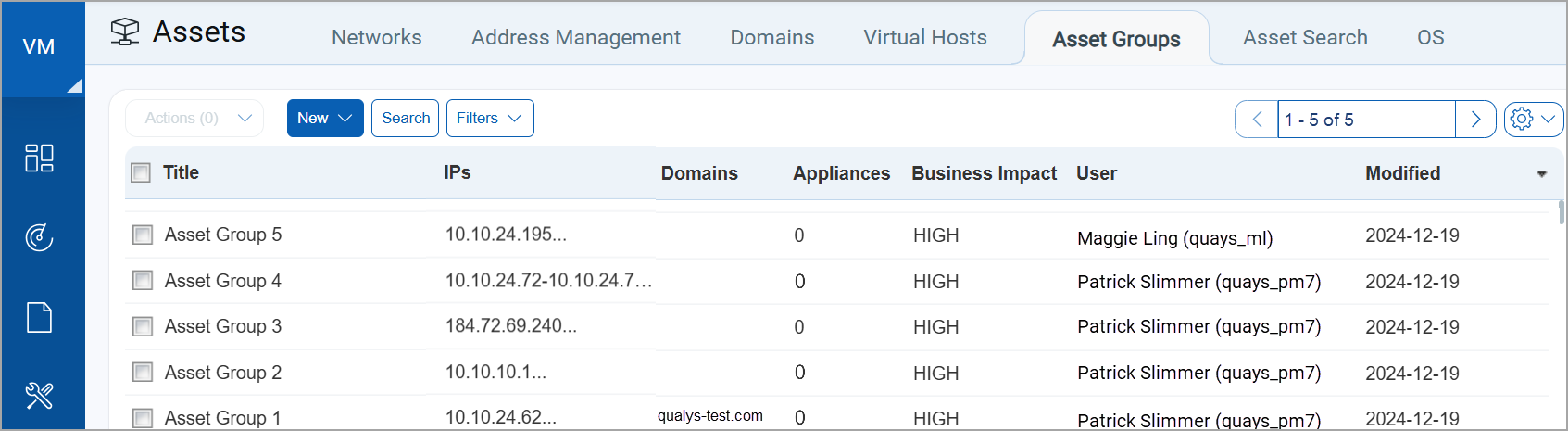Click IP value 10.10.24.62...
This screenshot has height=431, width=1568.
click(501, 418)
